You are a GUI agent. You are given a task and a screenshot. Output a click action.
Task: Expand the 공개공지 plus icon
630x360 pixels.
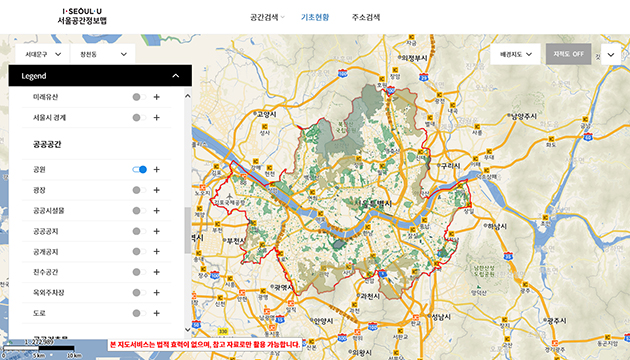point(157,252)
